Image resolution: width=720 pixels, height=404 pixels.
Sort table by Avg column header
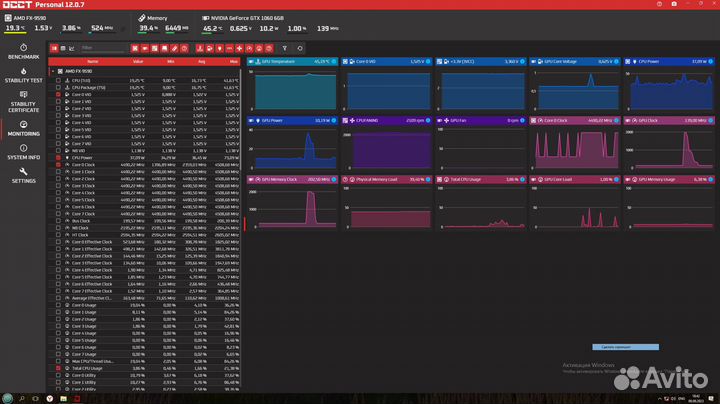(202, 62)
